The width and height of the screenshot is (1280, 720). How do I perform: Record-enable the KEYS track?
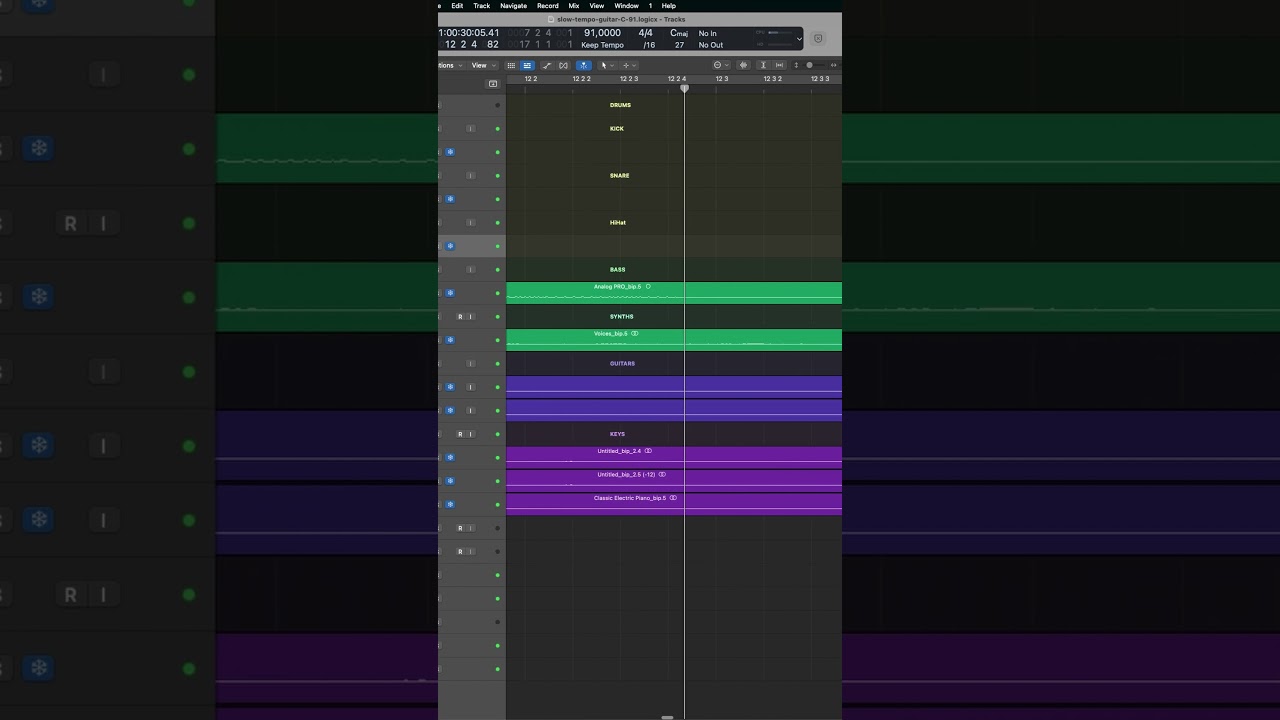460,434
